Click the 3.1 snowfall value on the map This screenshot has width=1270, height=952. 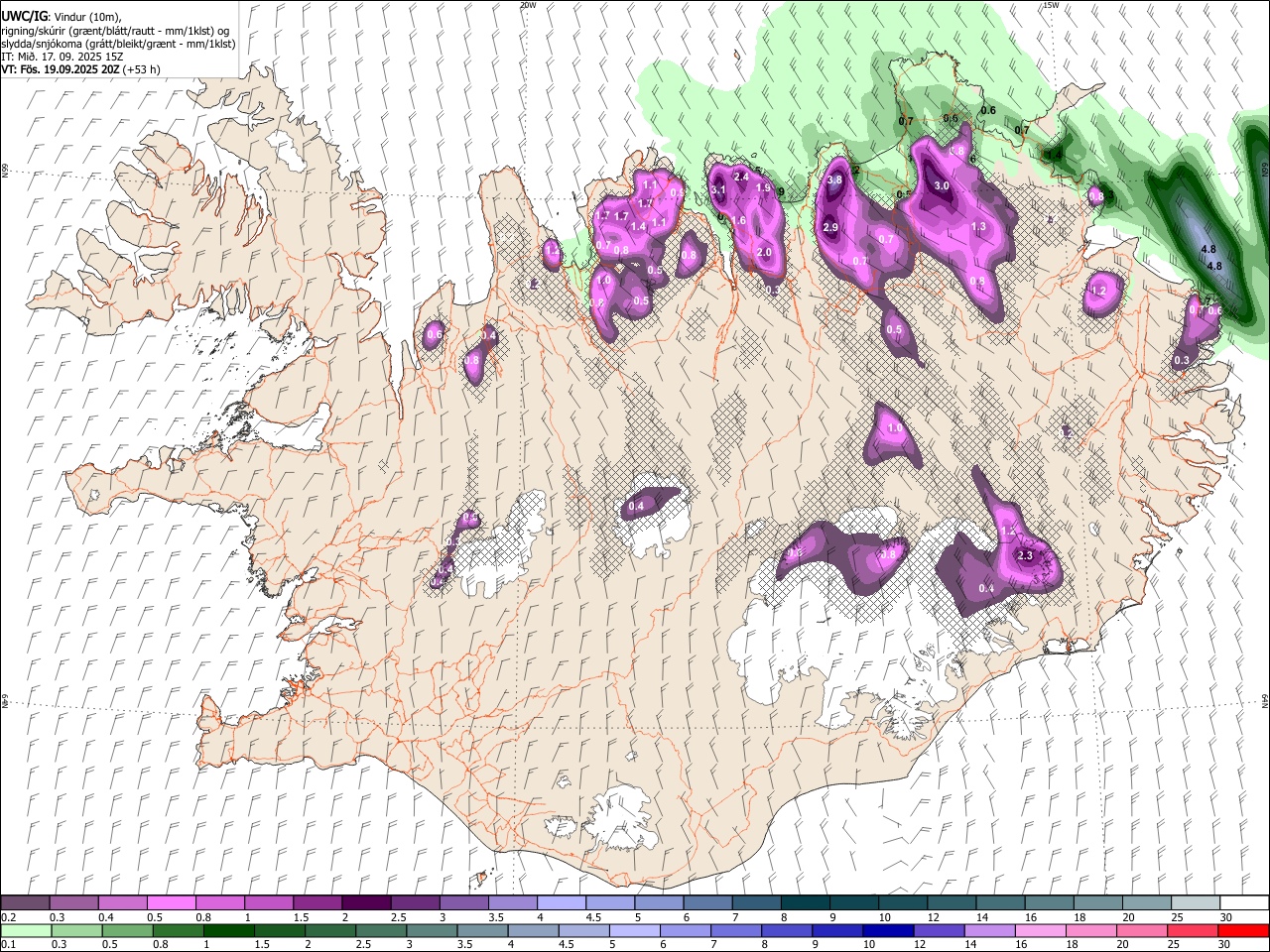click(x=719, y=189)
